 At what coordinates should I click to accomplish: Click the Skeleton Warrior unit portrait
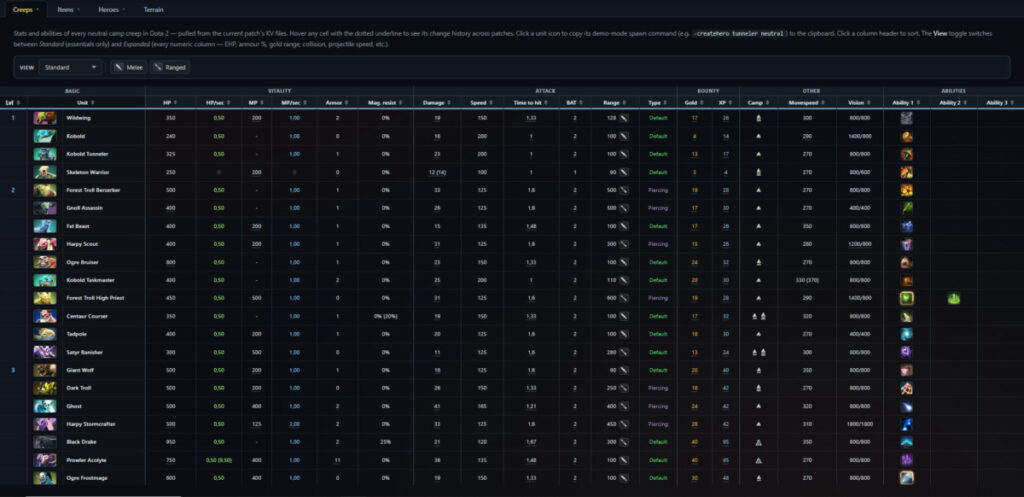45,172
